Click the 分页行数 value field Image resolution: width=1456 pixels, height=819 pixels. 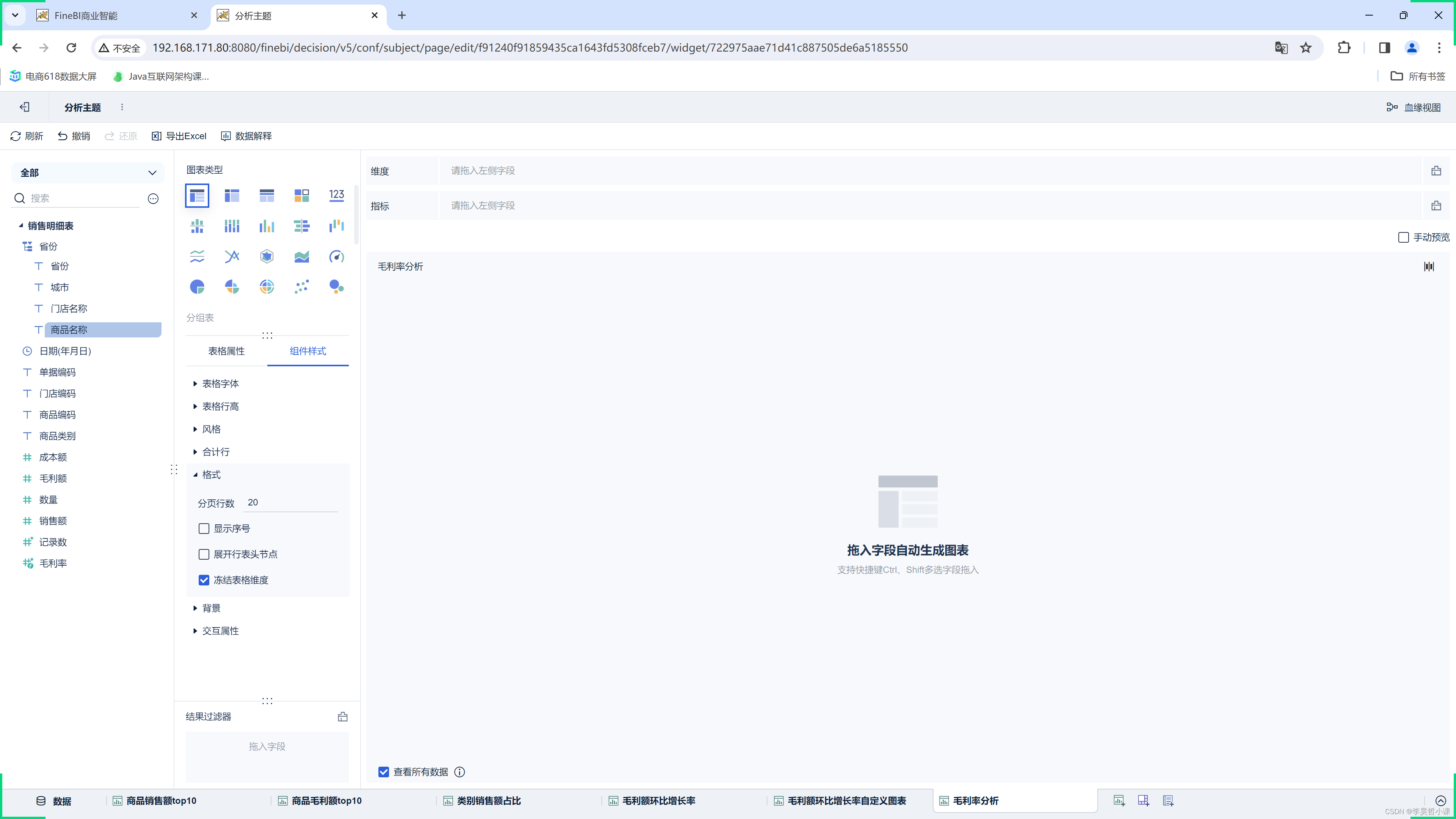pyautogui.click(x=290, y=502)
